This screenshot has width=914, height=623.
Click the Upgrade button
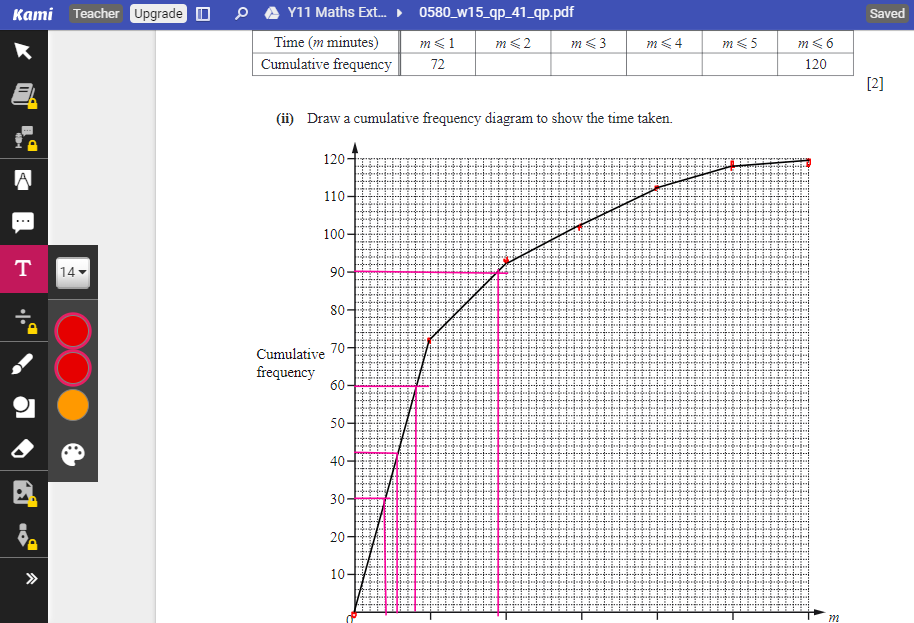point(158,14)
